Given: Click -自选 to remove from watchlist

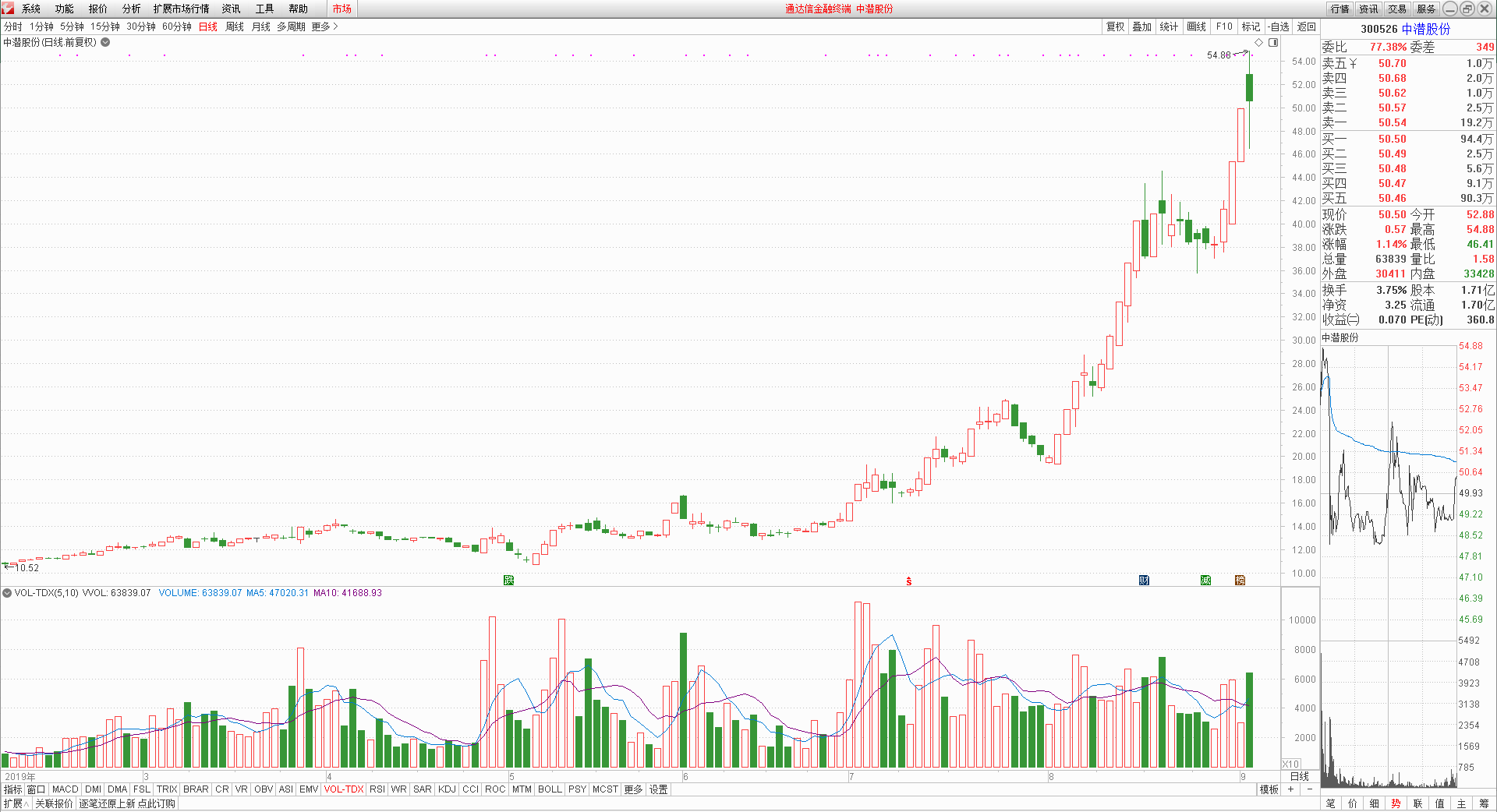Looking at the screenshot, I should click(x=1279, y=26).
